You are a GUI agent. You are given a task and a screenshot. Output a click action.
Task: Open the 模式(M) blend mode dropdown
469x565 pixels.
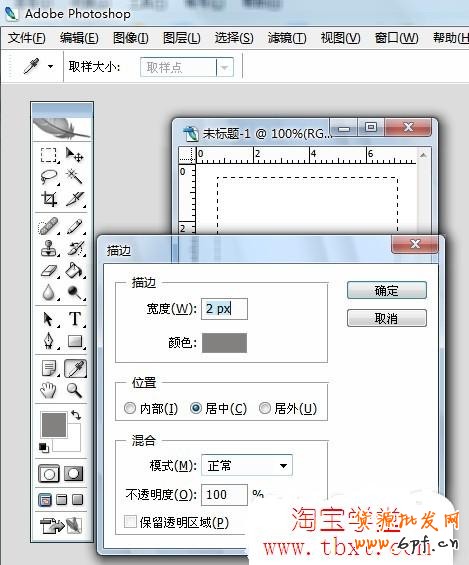click(247, 466)
